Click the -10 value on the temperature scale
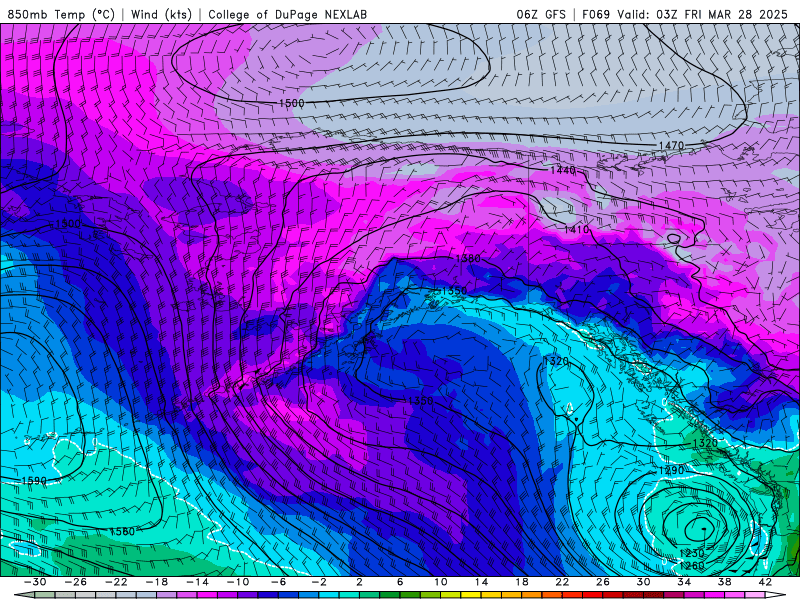This screenshot has width=800, height=600. coord(238,582)
